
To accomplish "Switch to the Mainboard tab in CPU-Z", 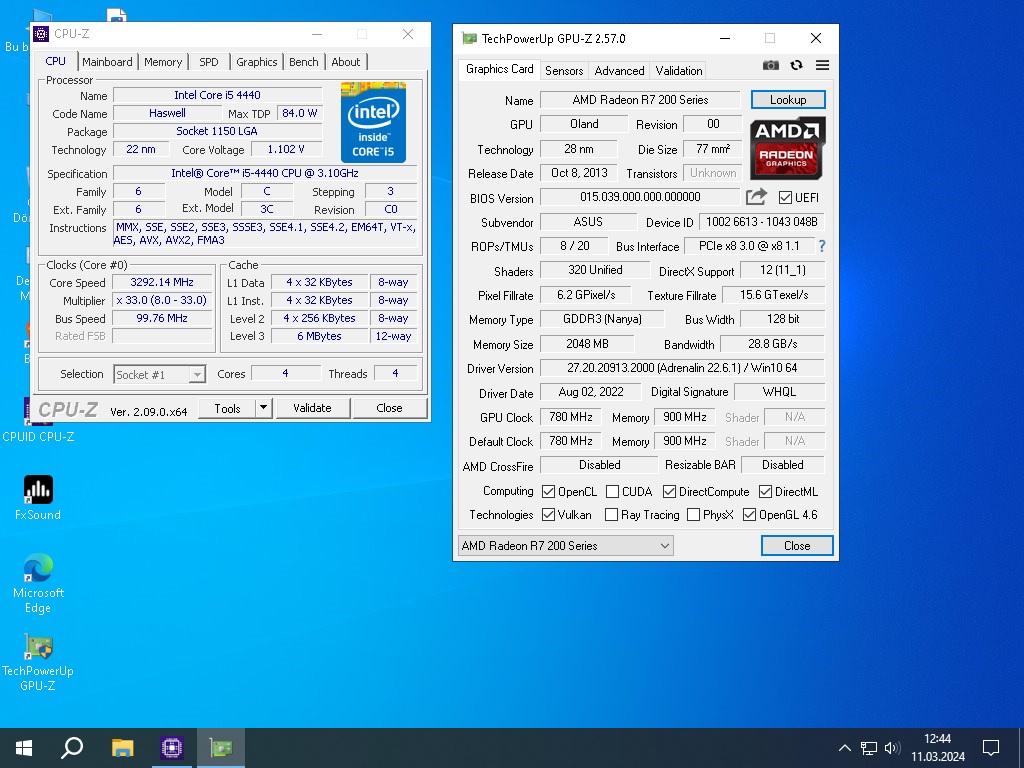I will [x=107, y=62].
